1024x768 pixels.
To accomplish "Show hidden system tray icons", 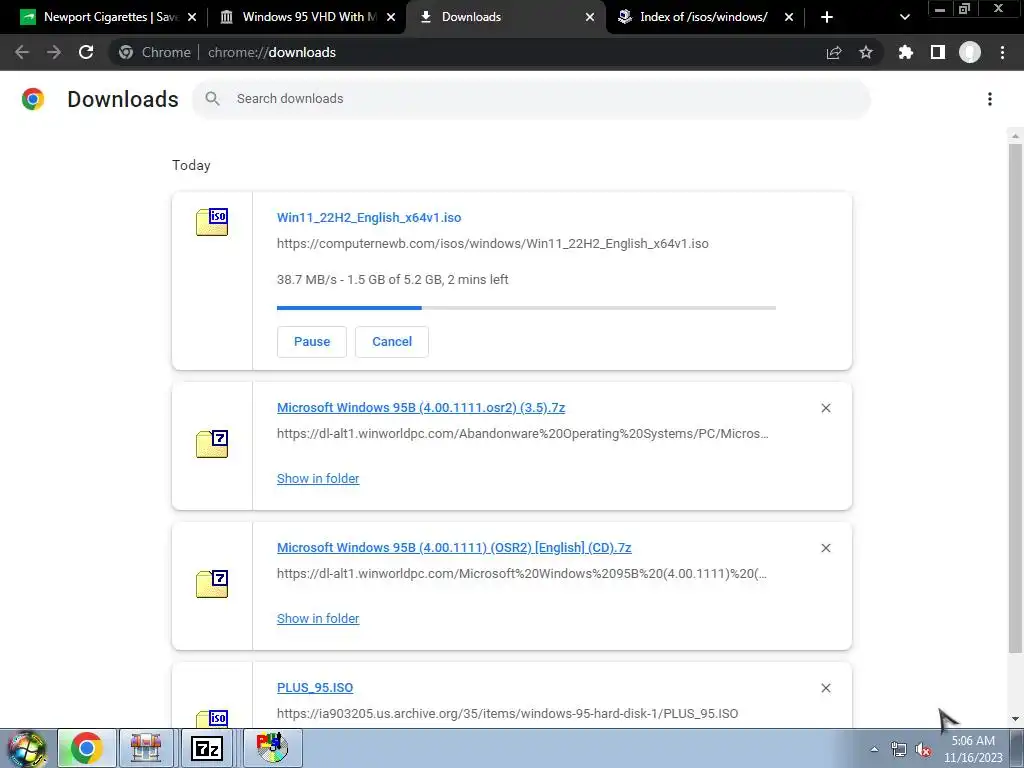I will [874, 749].
